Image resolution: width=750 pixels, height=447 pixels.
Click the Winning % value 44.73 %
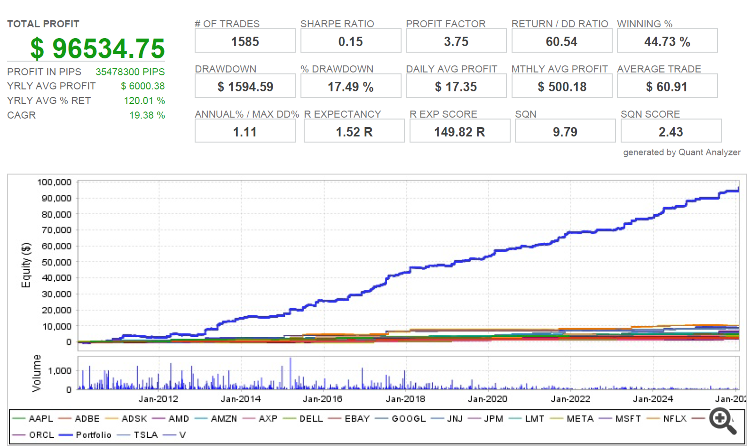point(667,41)
